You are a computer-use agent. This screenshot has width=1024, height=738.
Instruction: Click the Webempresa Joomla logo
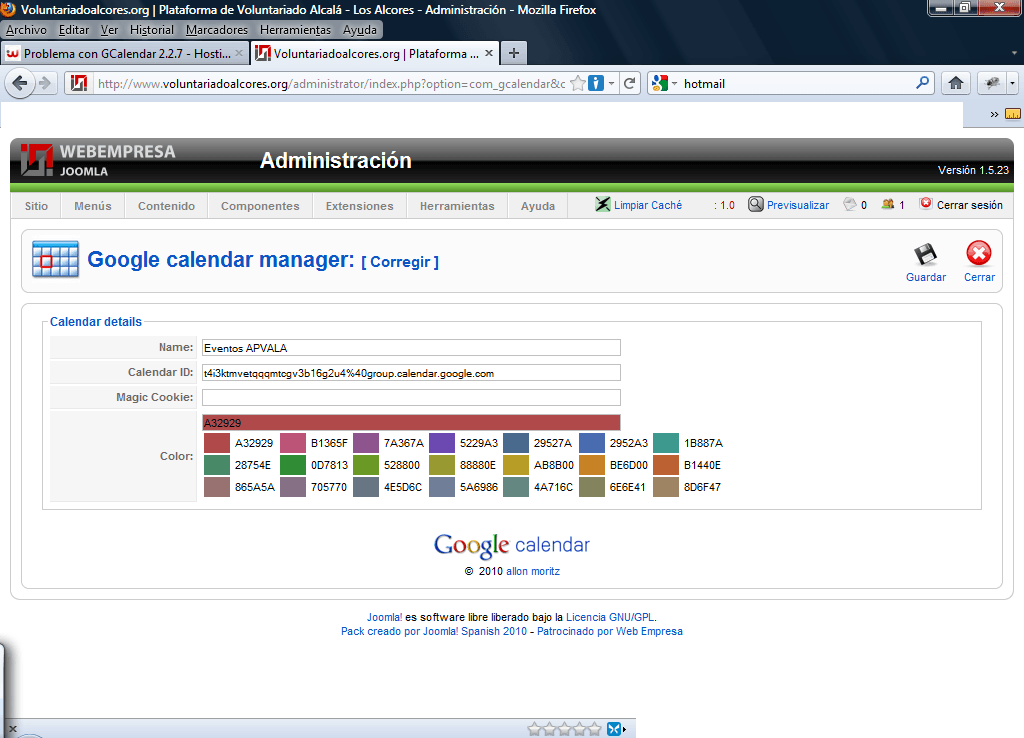coord(98,161)
